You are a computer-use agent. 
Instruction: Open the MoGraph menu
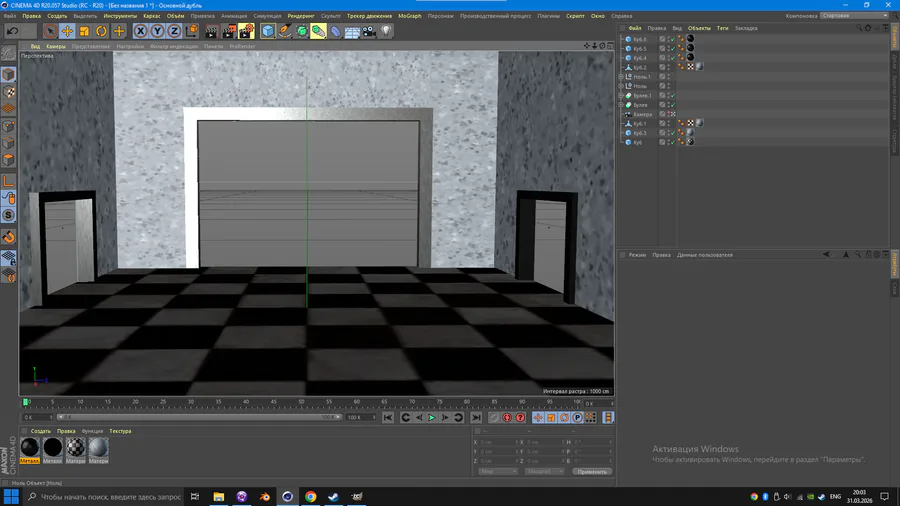click(x=409, y=16)
